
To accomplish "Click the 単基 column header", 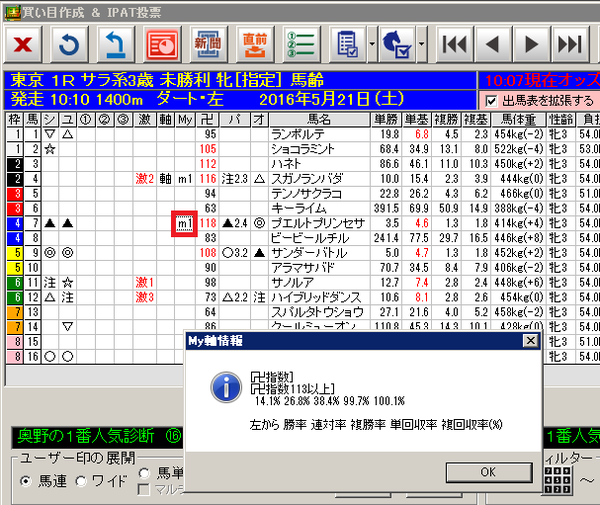I will click(x=416, y=119).
